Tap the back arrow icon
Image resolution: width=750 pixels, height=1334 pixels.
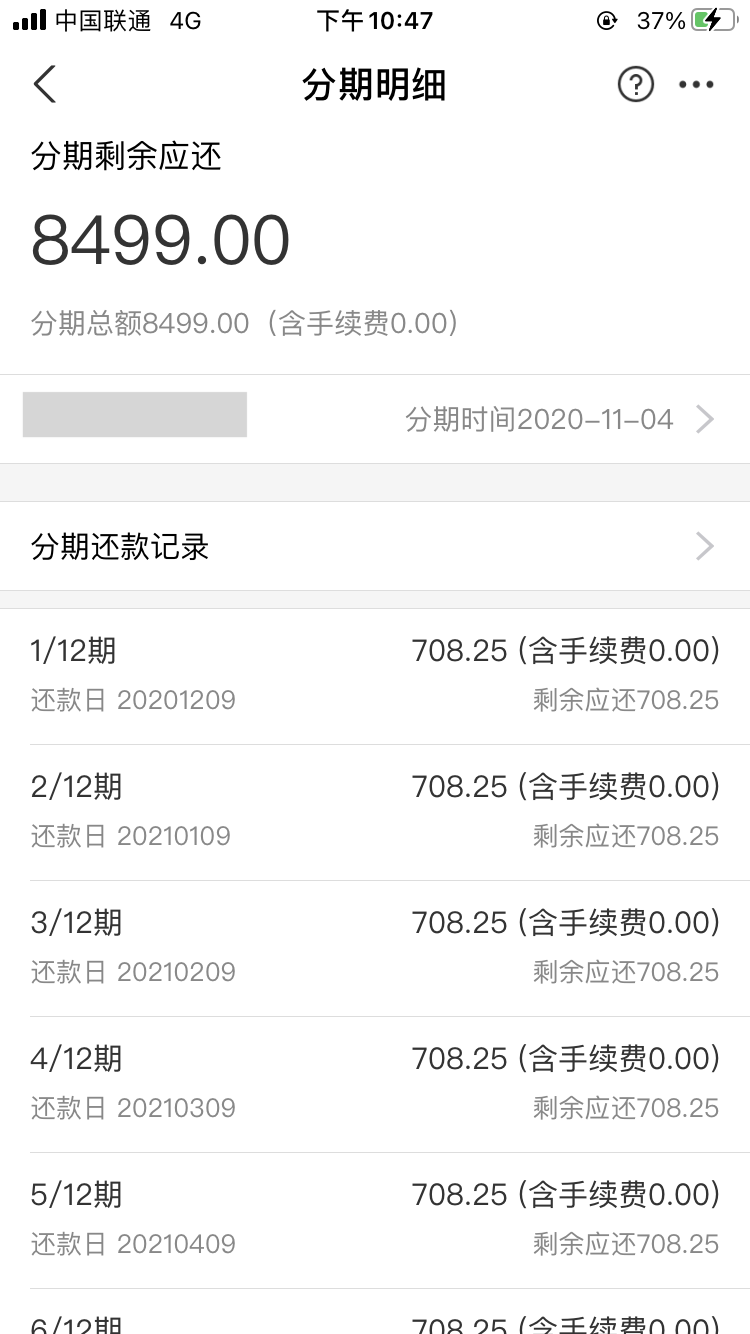[45, 85]
